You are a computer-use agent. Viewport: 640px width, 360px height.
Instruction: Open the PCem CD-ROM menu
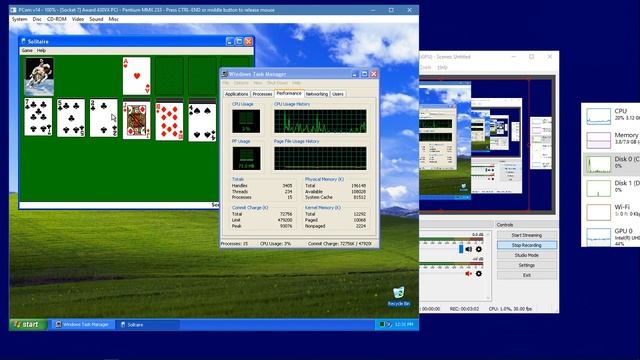pos(56,19)
